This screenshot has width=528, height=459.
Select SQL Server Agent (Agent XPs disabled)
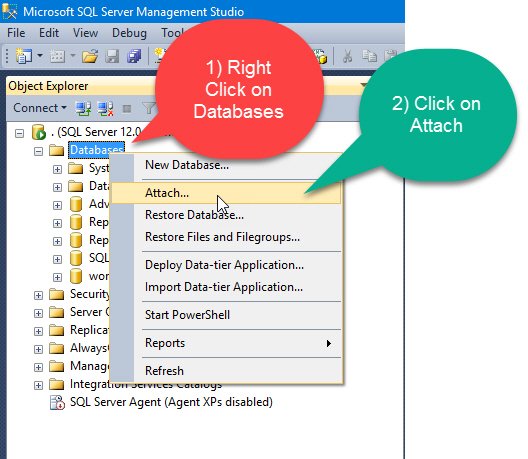click(x=171, y=402)
